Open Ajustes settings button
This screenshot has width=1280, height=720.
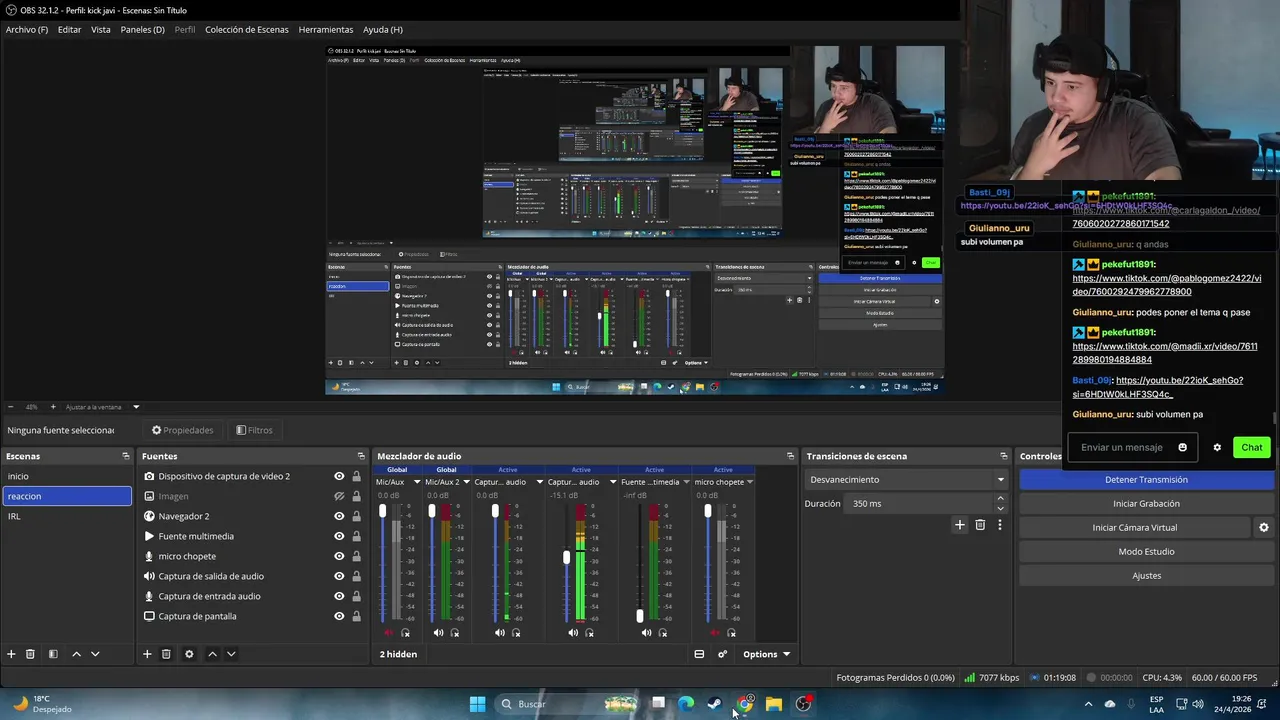click(1146, 576)
